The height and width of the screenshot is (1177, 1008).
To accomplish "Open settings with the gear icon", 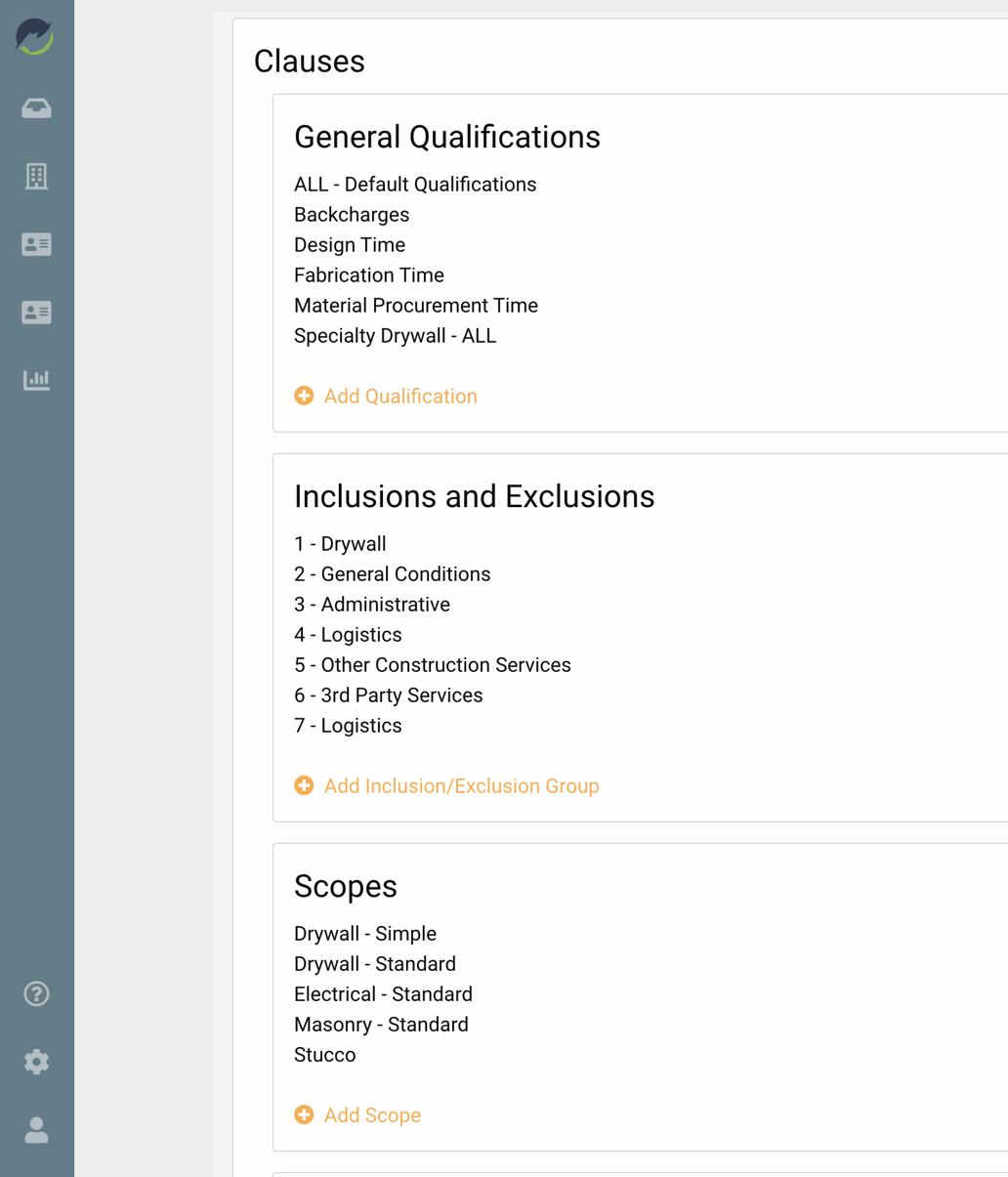I will tap(36, 1062).
